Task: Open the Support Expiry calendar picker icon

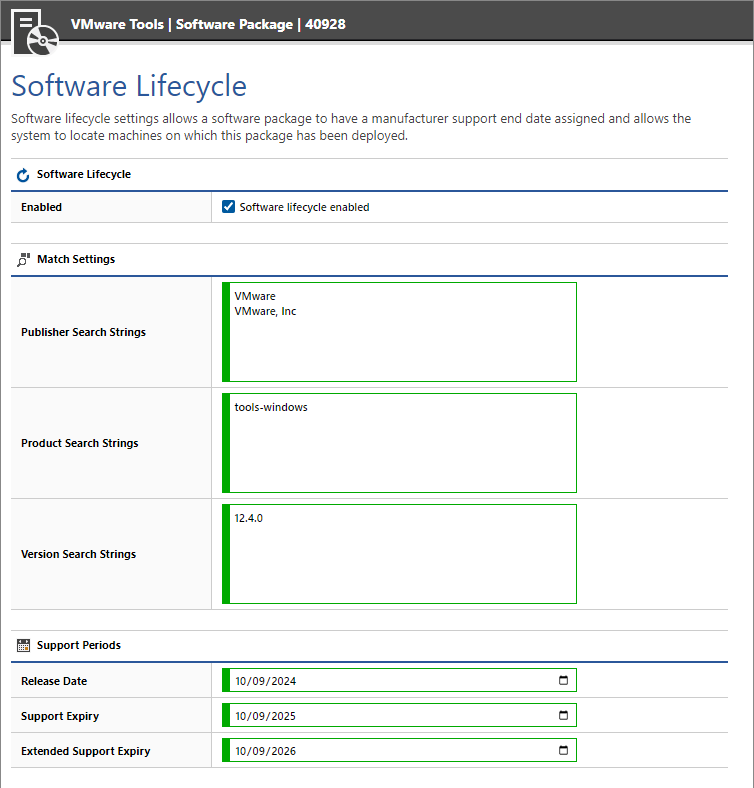Action: click(563, 715)
